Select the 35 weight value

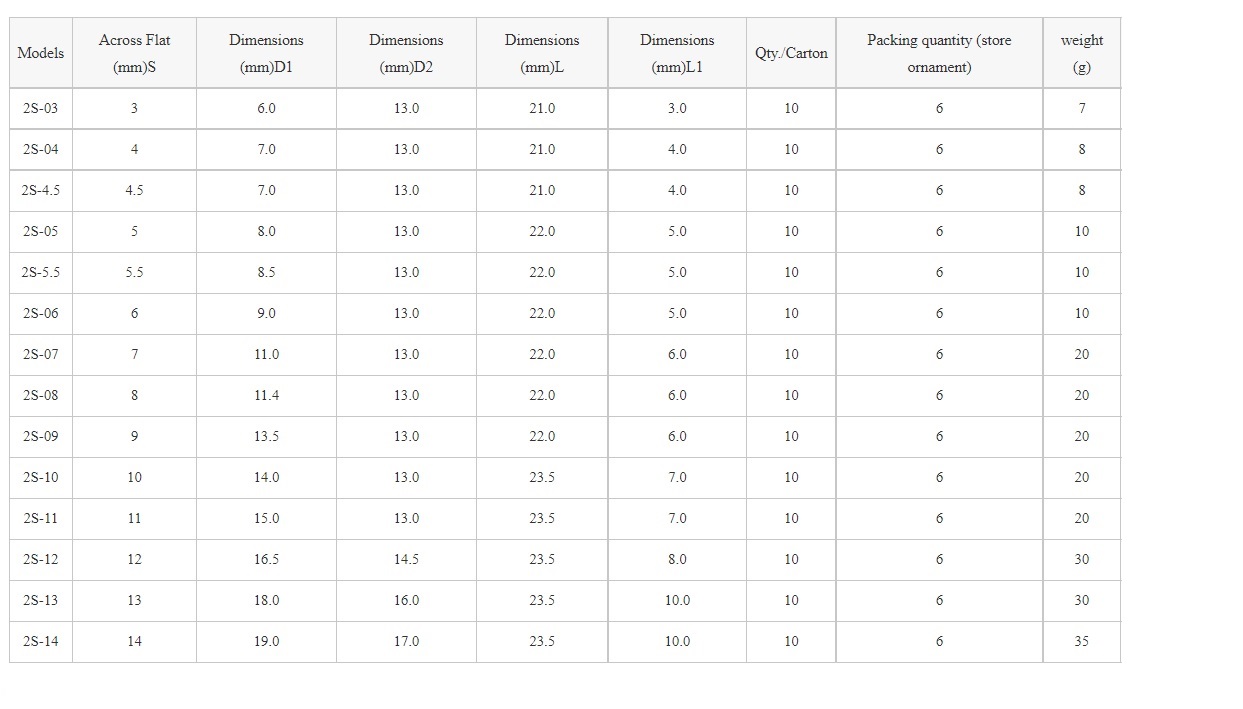tap(1081, 641)
